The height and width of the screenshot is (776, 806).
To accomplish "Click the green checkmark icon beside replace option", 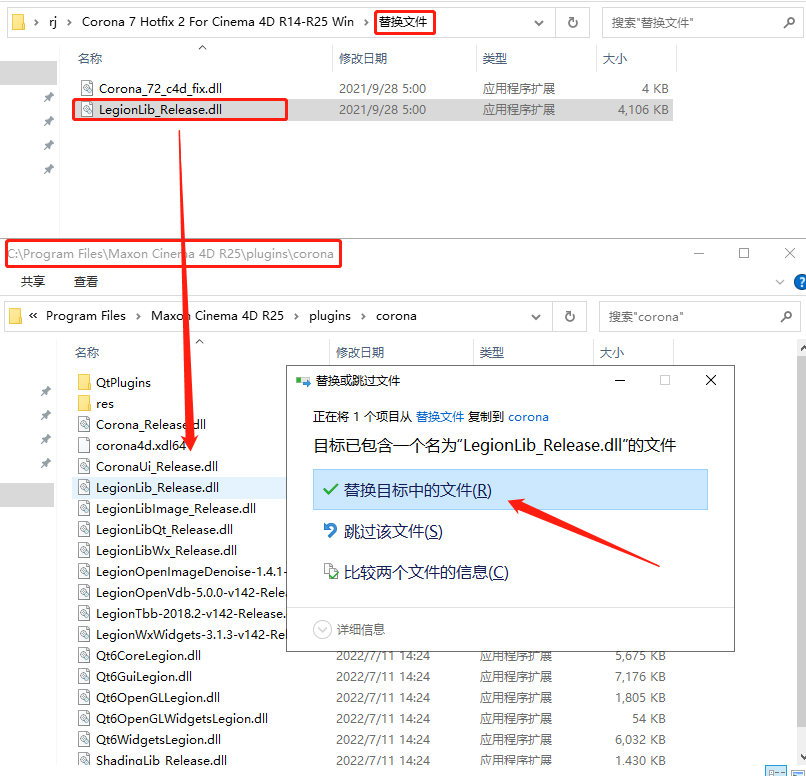I will click(x=330, y=489).
